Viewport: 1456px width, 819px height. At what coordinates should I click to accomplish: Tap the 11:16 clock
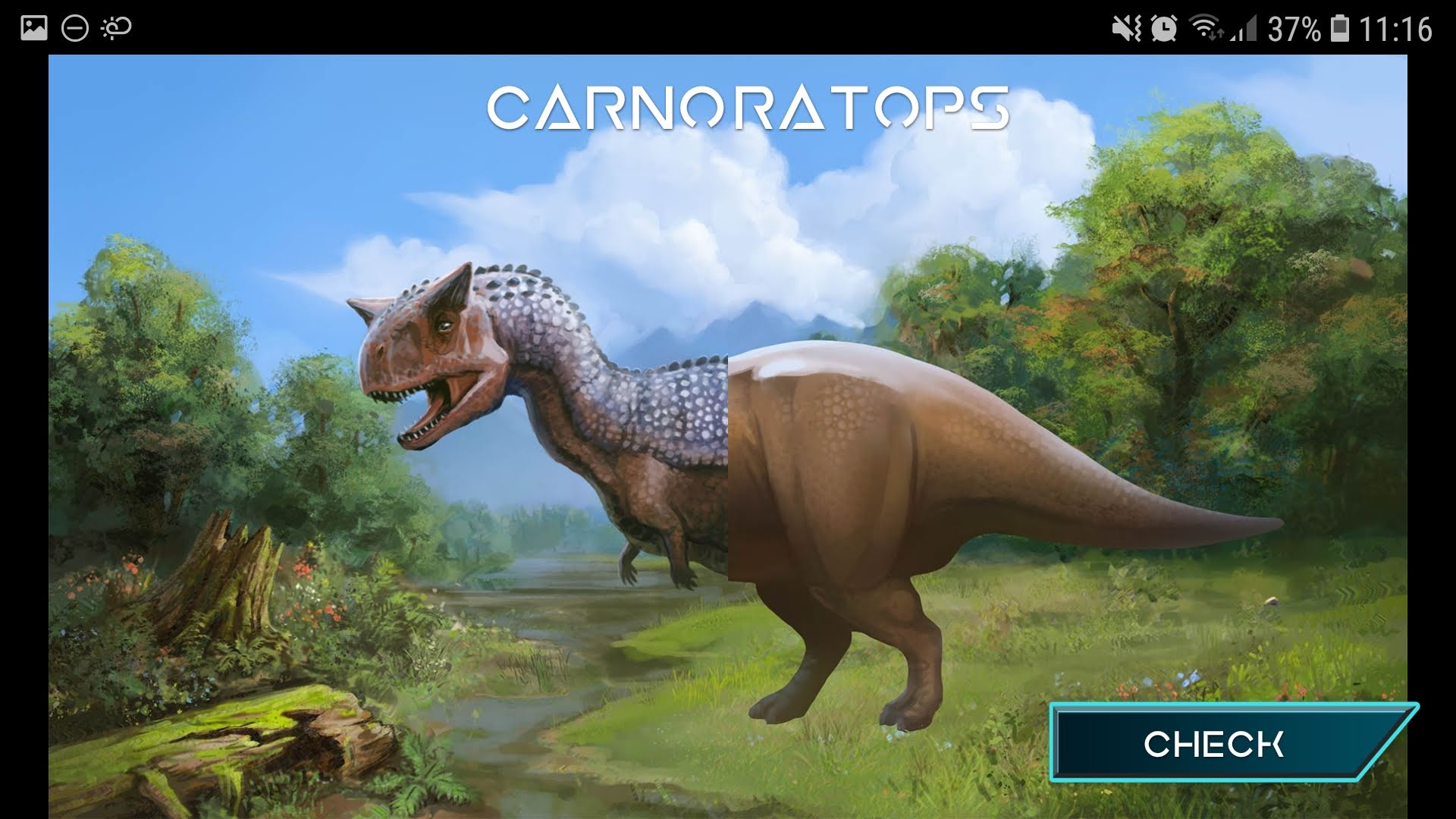1395,29
